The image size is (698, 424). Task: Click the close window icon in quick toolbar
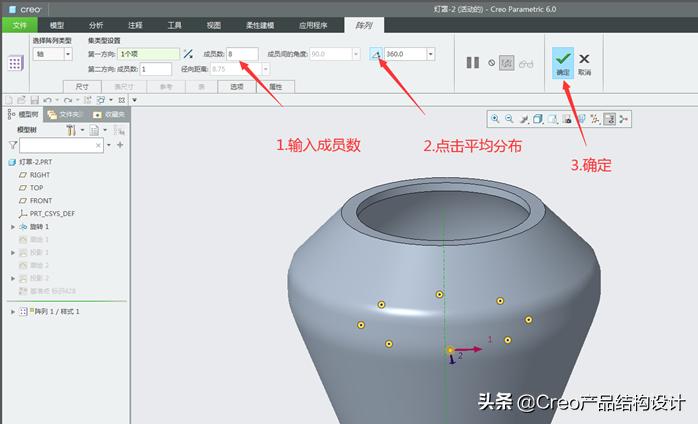tap(122, 100)
